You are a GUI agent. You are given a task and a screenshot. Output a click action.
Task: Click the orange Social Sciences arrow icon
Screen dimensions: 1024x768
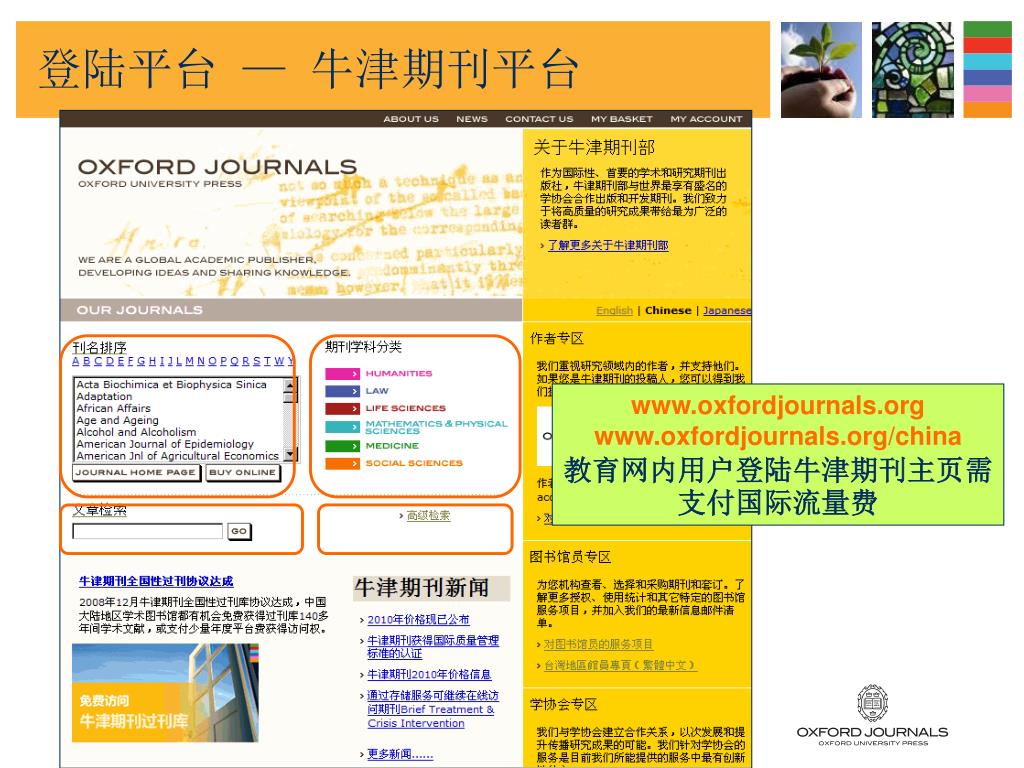[x=342, y=464]
